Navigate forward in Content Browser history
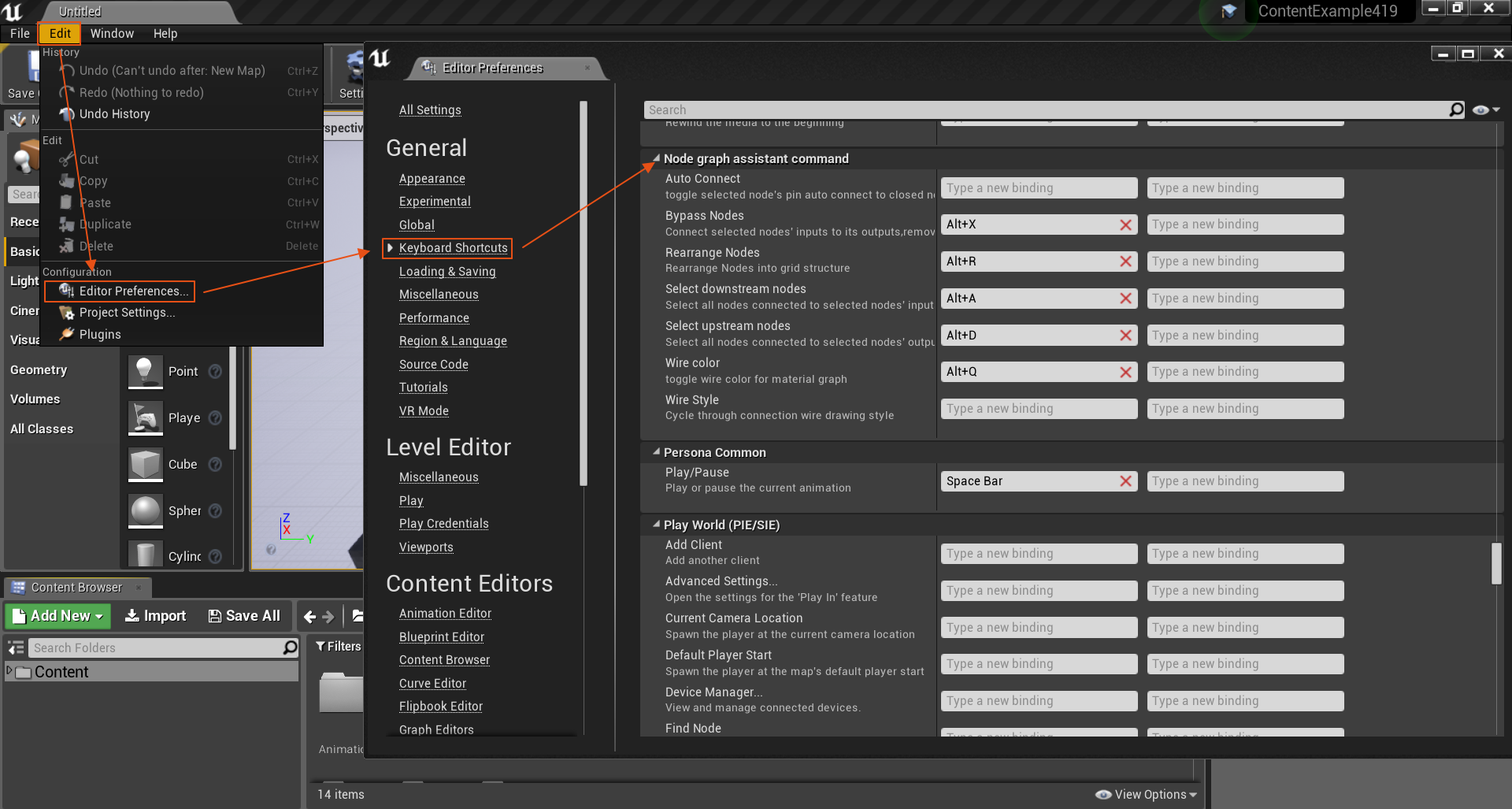The image size is (1512, 809). 328,616
